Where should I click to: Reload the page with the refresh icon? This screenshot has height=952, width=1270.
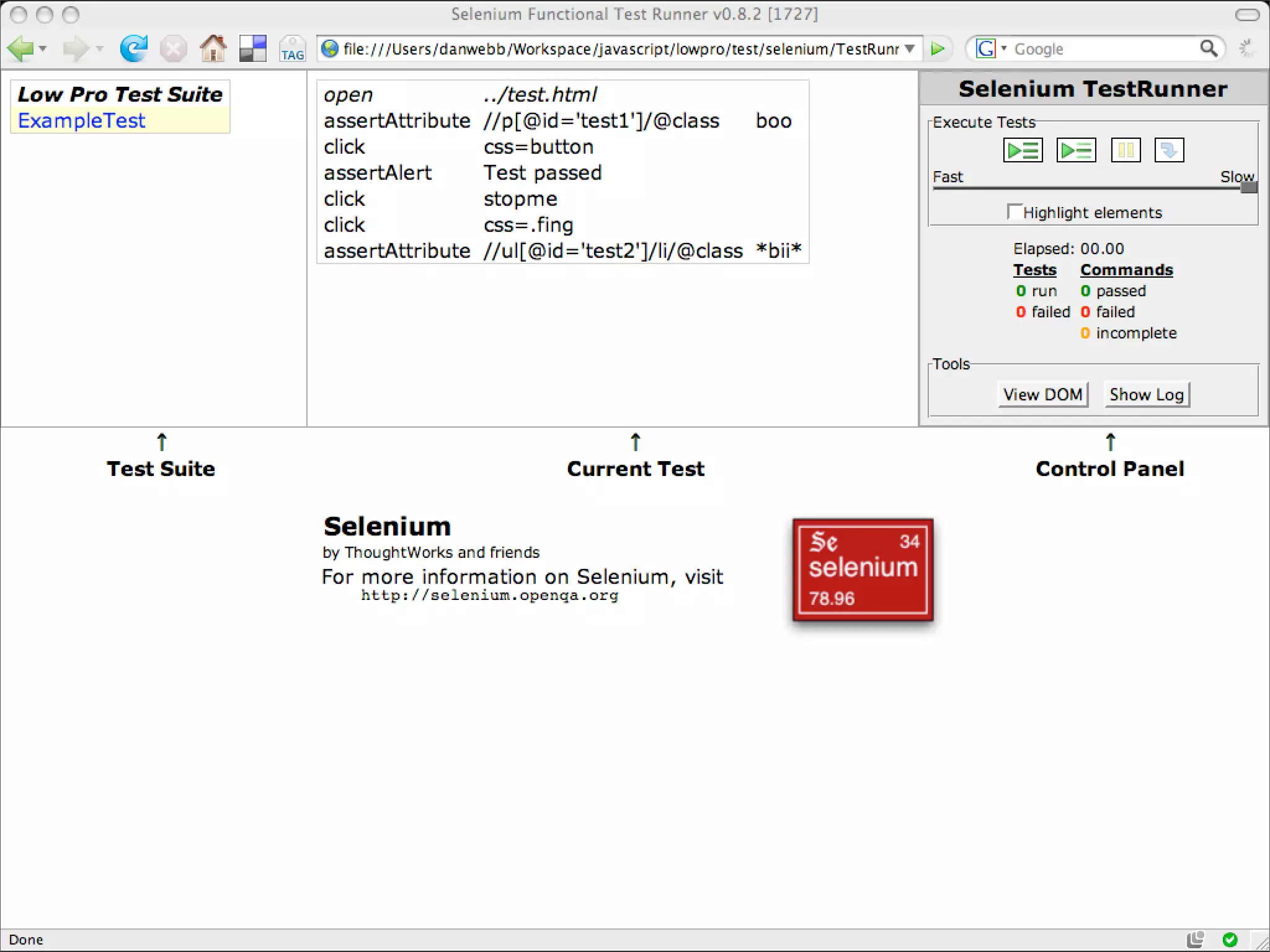(133, 48)
